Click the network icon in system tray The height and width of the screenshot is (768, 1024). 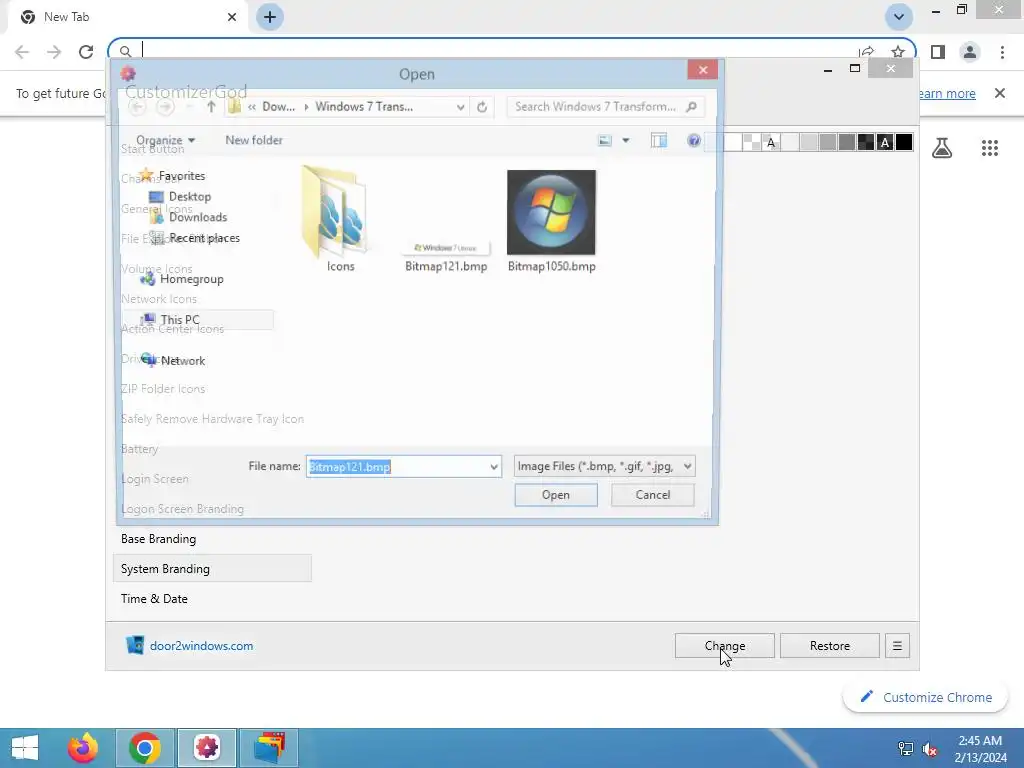pos(905,748)
